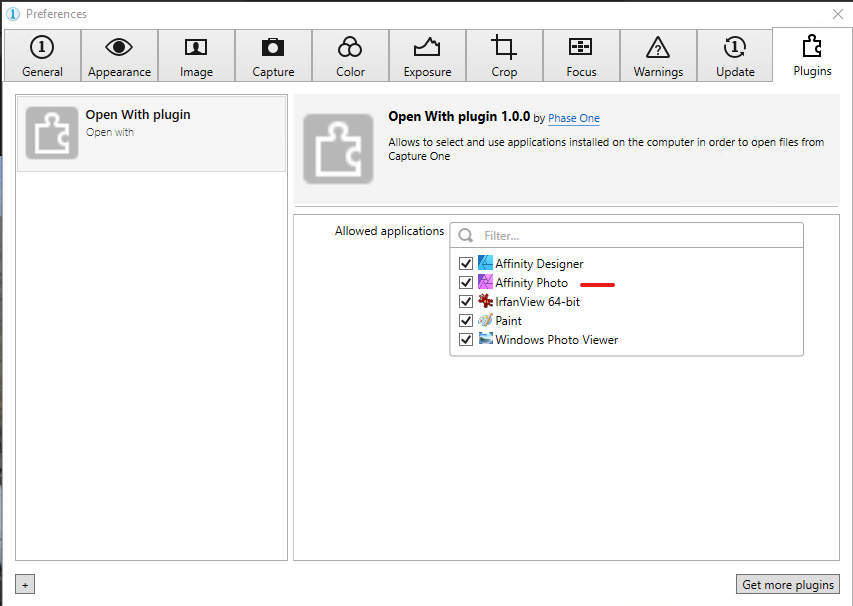Open the Exposure histogram tab
Viewport: 853px width, 606px height.
(427, 56)
